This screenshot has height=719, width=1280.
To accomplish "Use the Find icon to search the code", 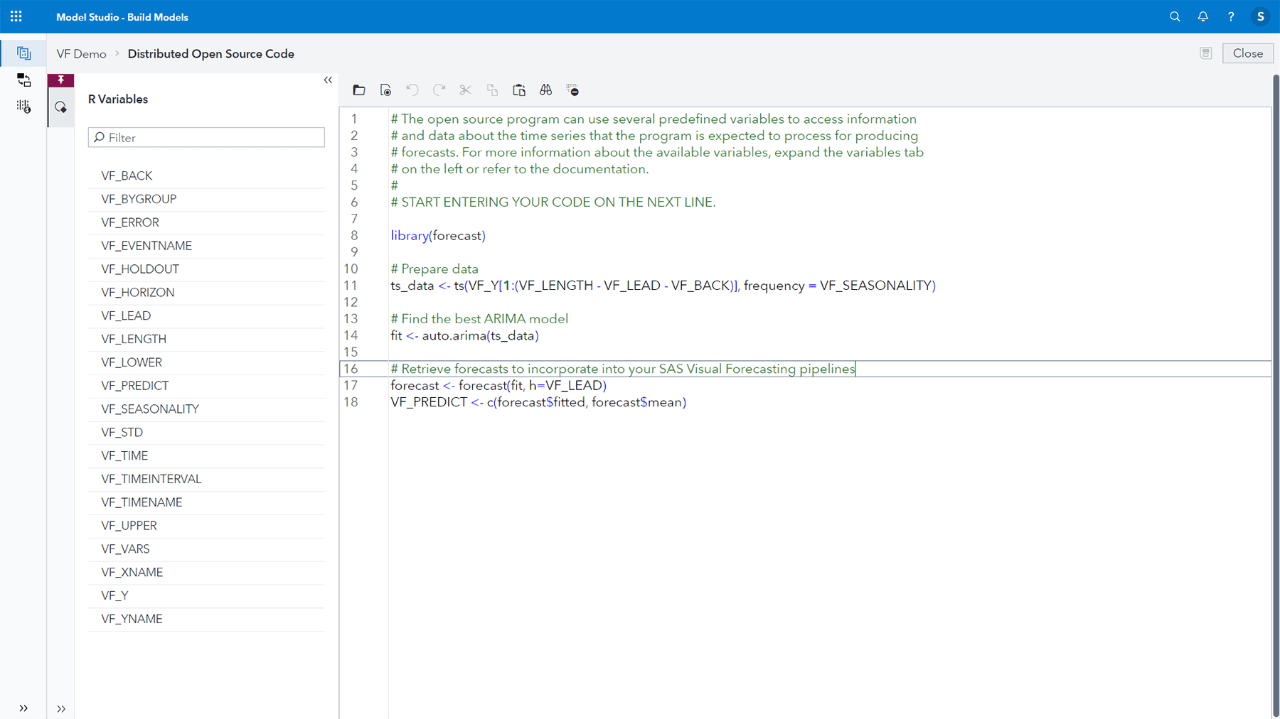I will pyautogui.click(x=546, y=89).
